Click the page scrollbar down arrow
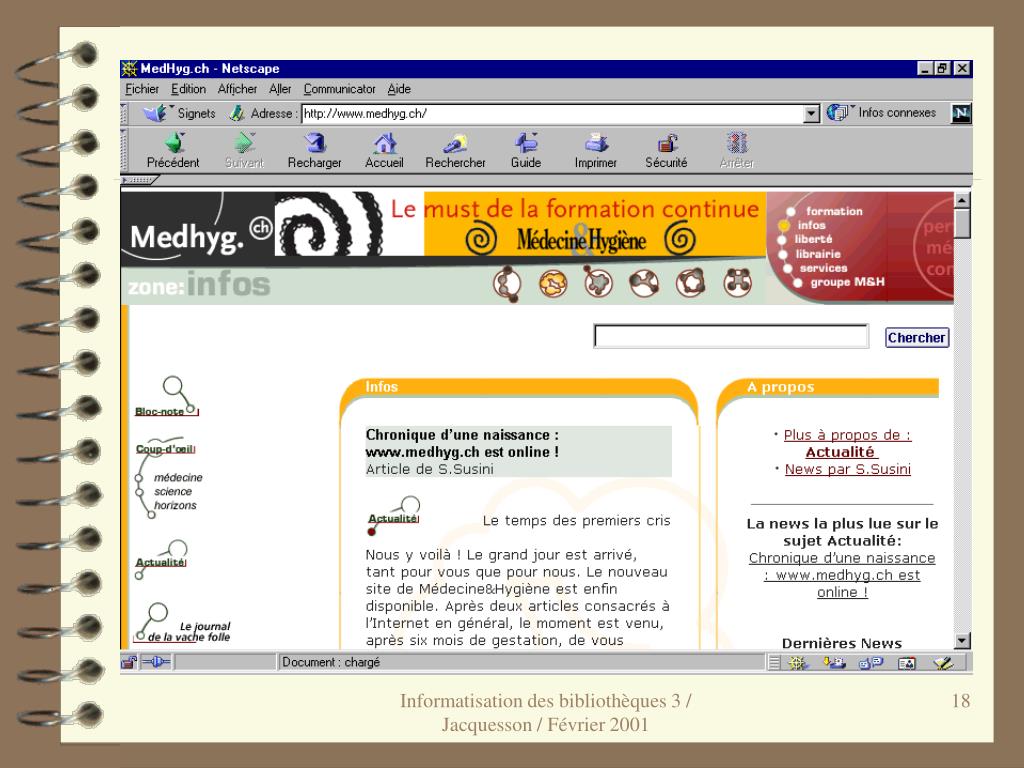The height and width of the screenshot is (768, 1024). [961, 641]
